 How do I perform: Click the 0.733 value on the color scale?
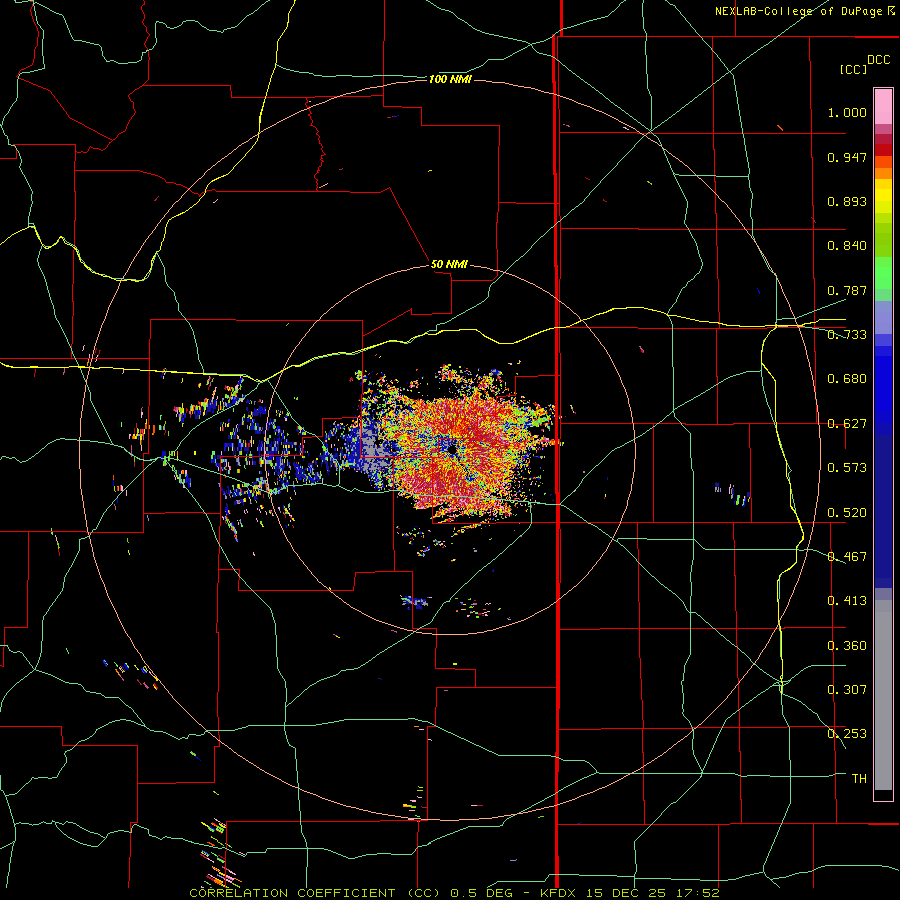tap(847, 335)
